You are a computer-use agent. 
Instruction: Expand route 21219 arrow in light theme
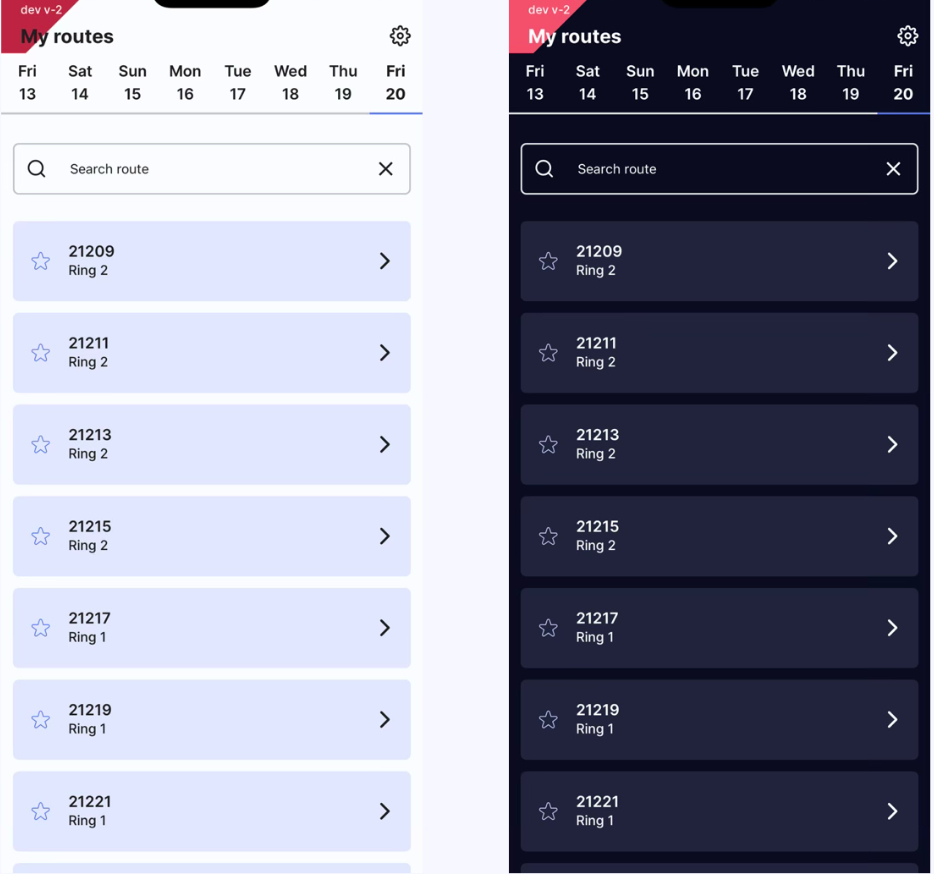[x=385, y=720]
